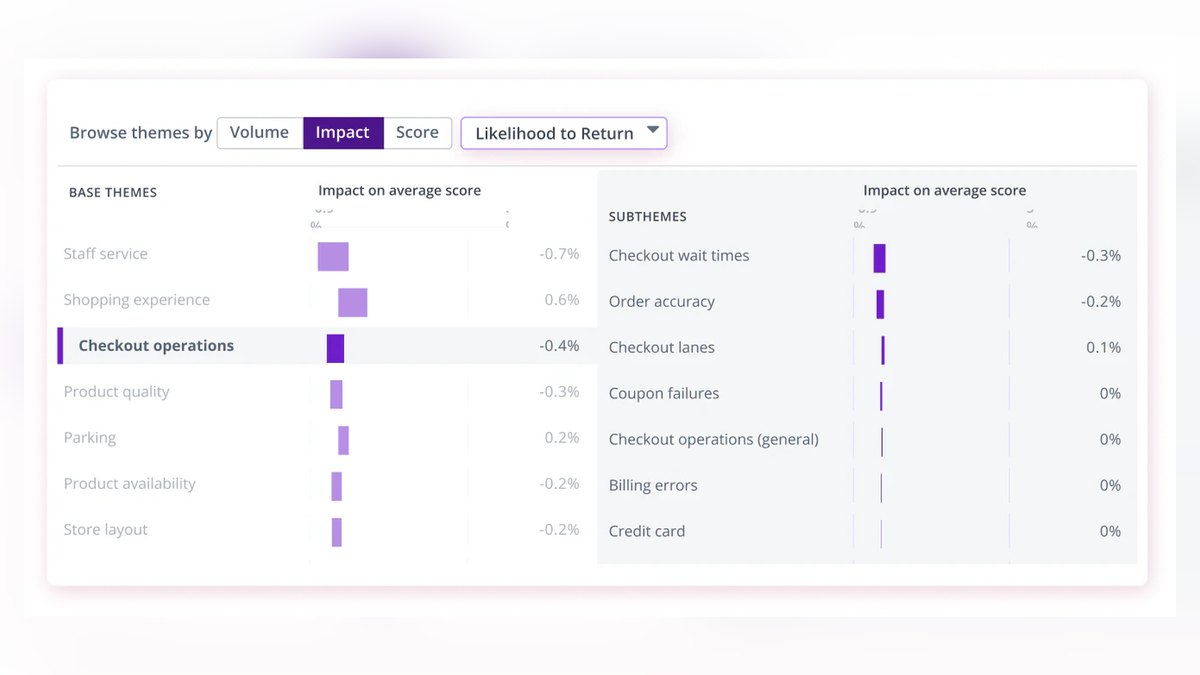Click the SUBTHEMES column header
The width and height of the screenshot is (1200, 675).
tap(648, 216)
